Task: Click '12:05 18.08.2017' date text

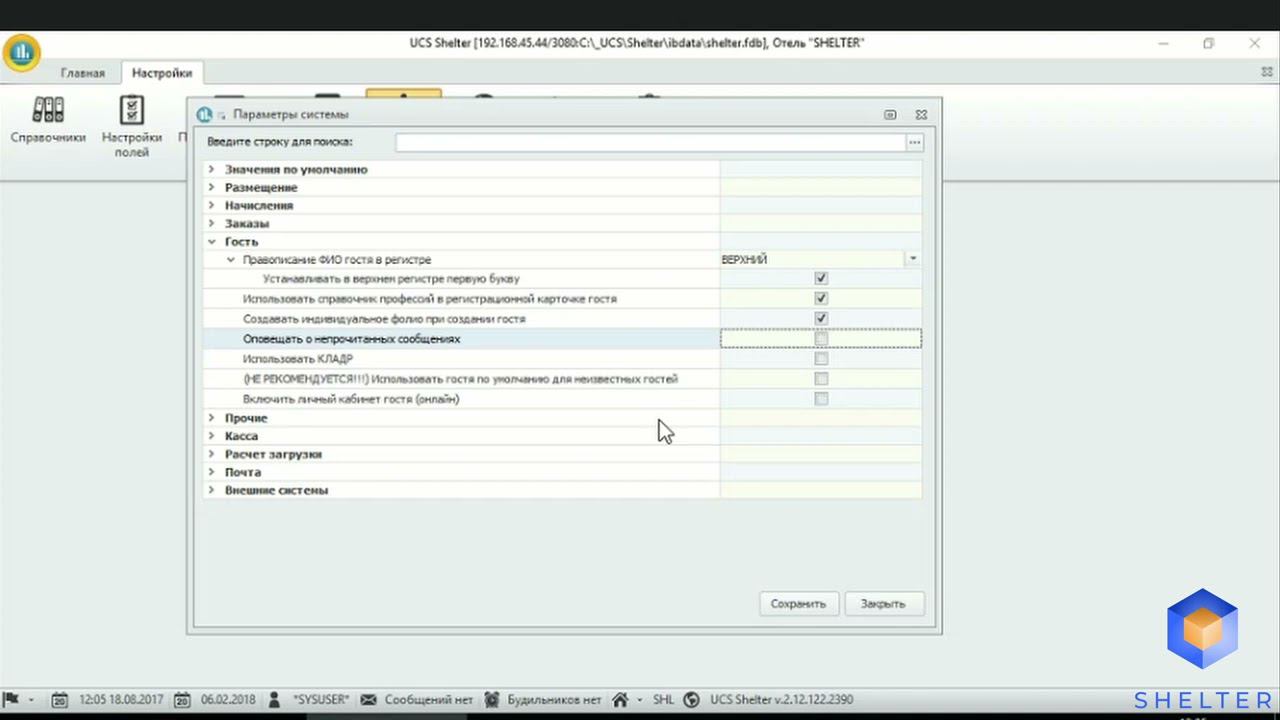Action: pyautogui.click(x=121, y=700)
